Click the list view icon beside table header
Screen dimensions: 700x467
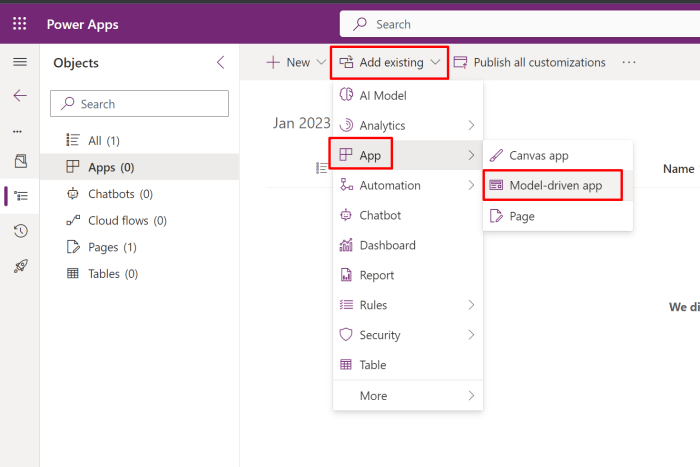[x=321, y=168]
